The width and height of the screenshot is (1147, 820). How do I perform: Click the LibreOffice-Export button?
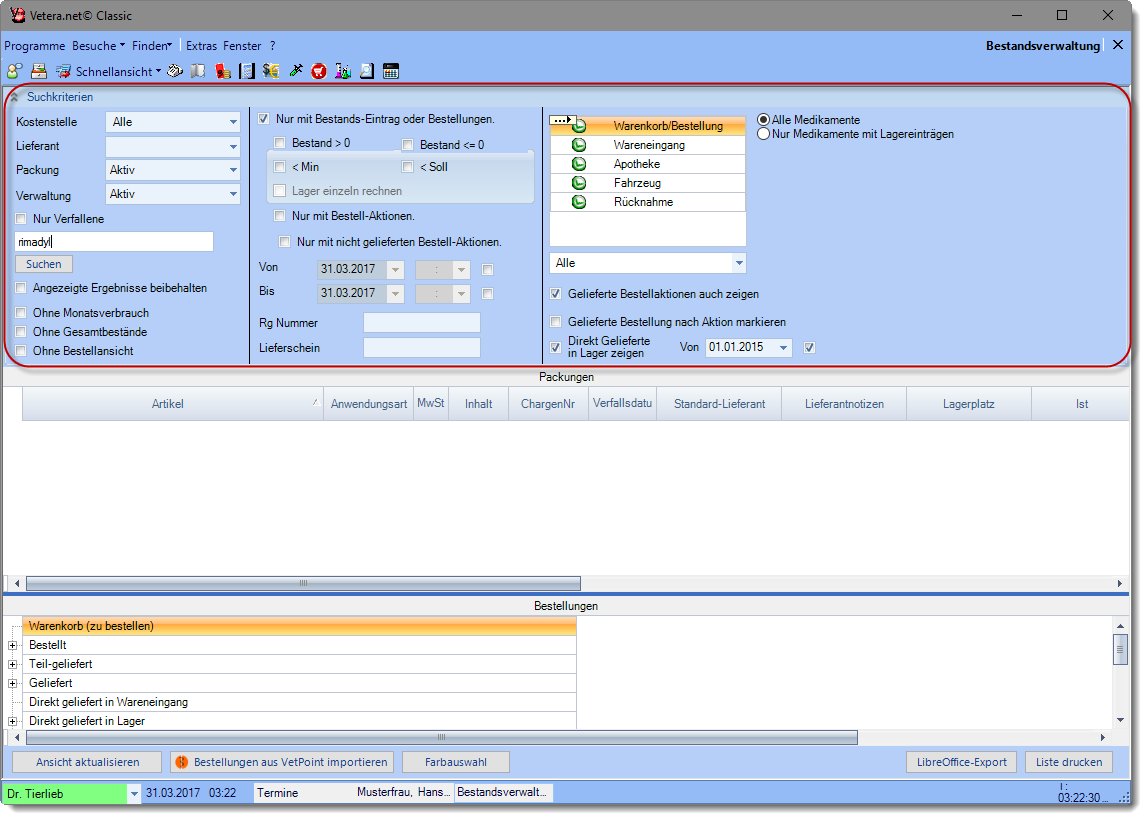pos(961,762)
